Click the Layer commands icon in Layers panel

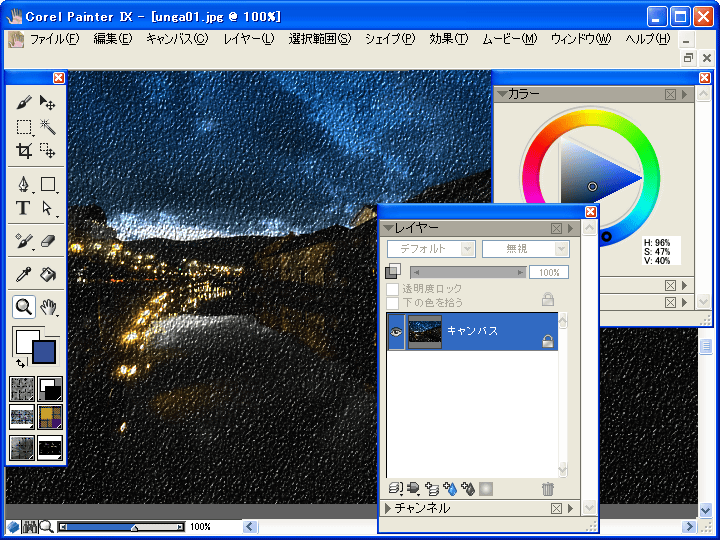coord(395,489)
